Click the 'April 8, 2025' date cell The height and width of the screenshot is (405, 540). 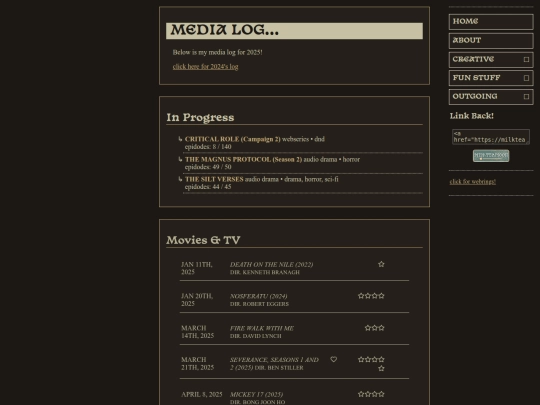201,395
